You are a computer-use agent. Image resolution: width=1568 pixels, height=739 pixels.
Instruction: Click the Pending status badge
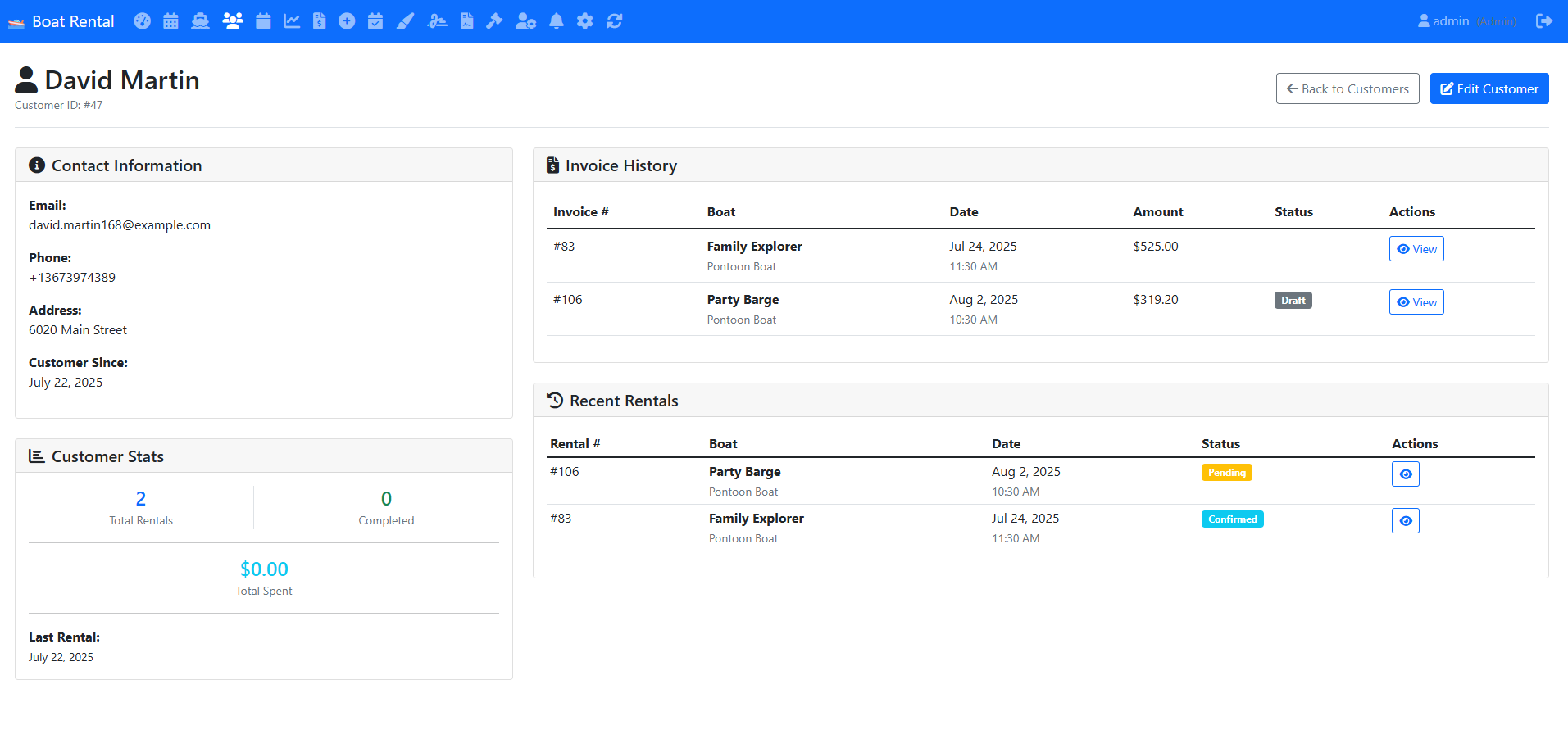click(1227, 473)
